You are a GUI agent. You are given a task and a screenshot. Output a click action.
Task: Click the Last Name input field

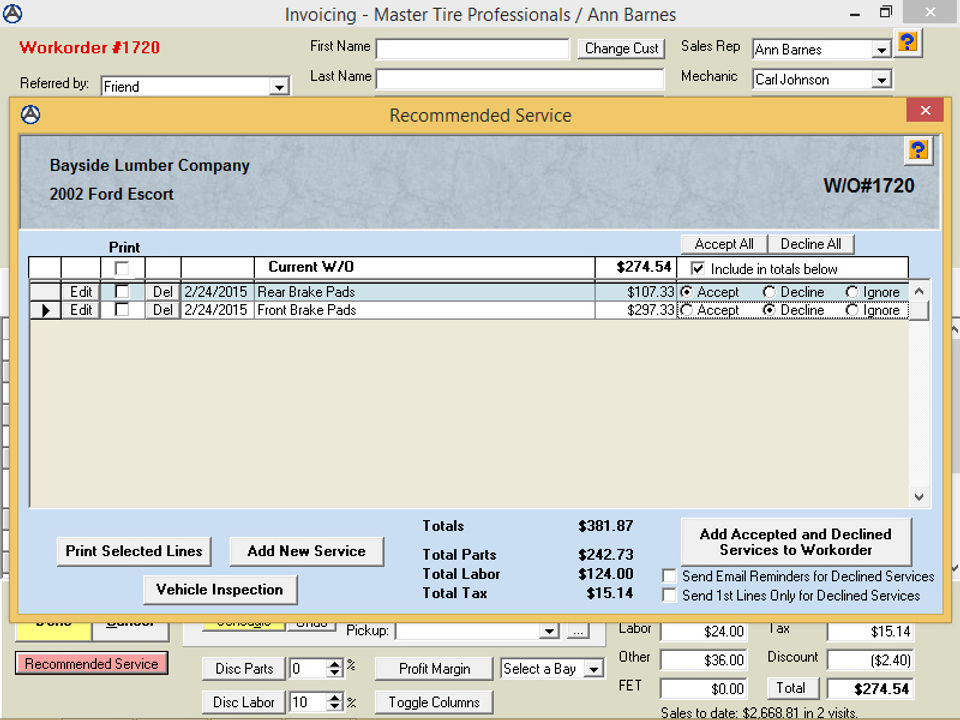tap(520, 79)
